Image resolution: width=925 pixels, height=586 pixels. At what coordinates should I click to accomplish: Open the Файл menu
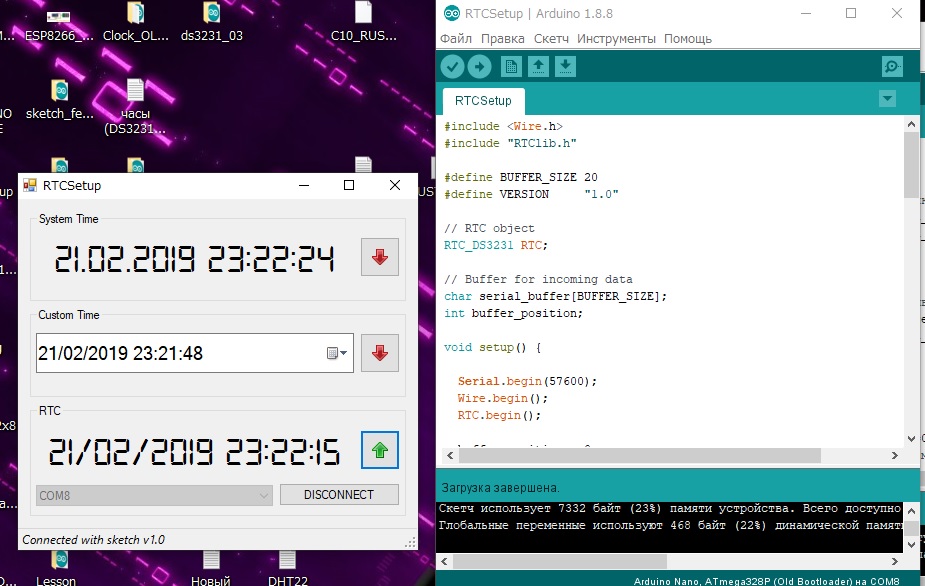click(455, 39)
